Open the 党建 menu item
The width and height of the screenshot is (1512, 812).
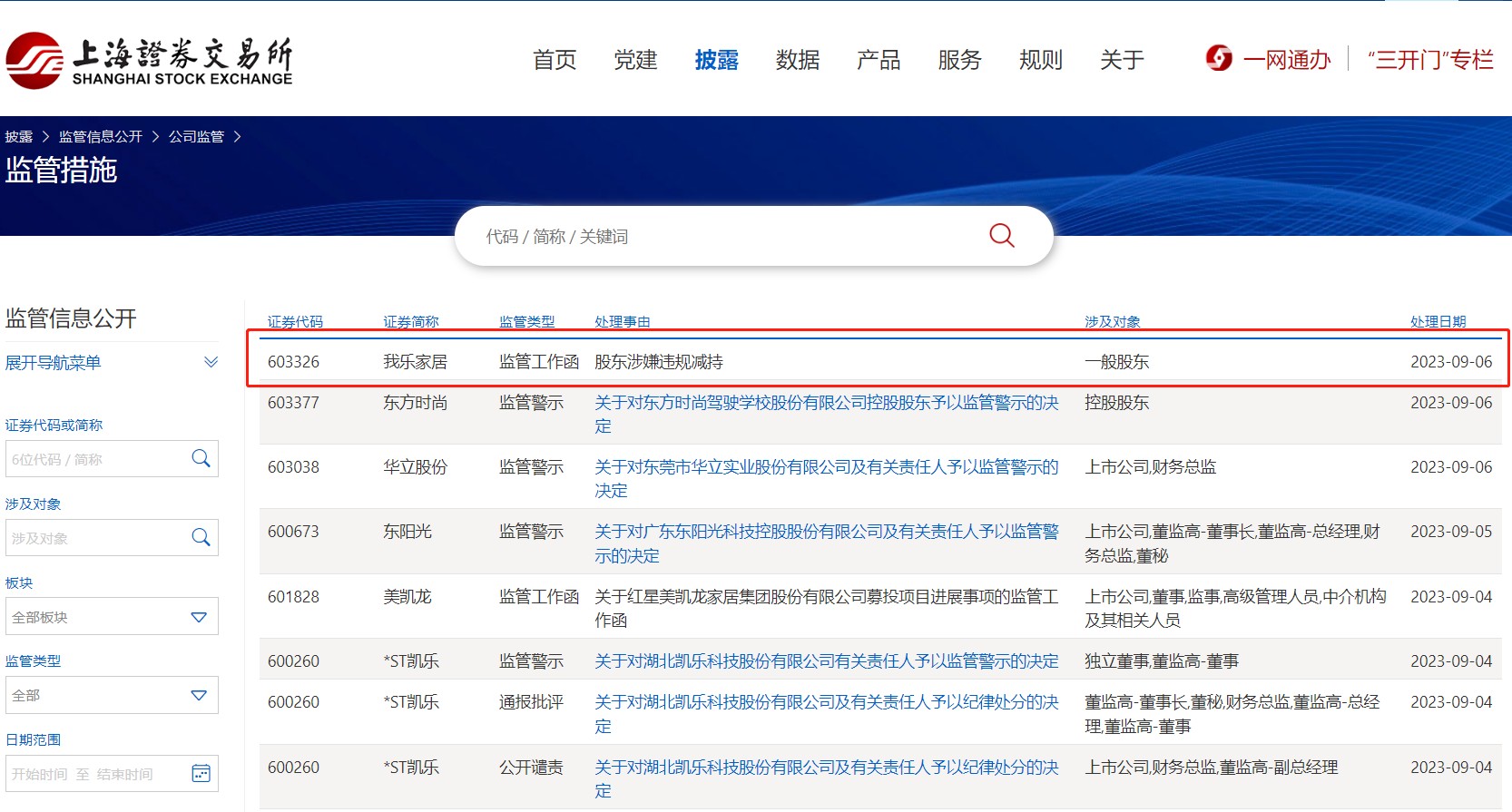635,60
